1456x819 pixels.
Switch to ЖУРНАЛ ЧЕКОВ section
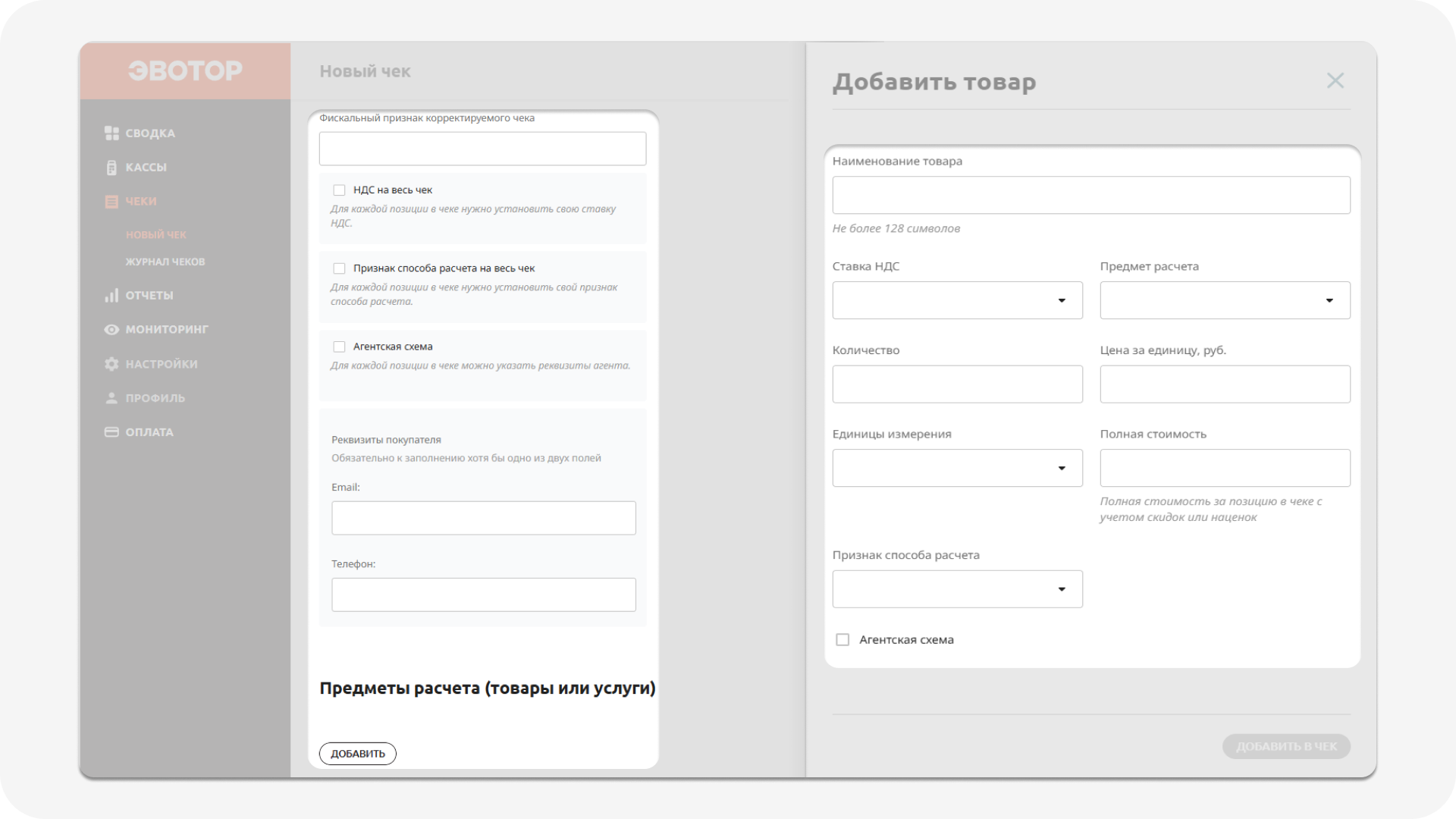165,262
